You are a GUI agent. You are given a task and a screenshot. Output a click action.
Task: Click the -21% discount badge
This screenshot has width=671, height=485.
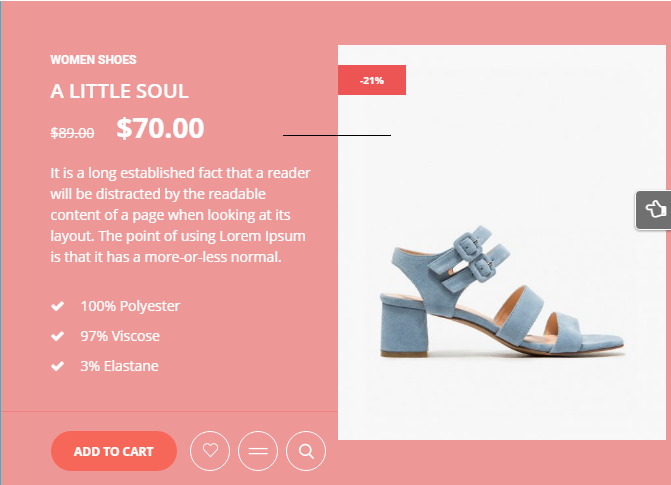click(372, 80)
